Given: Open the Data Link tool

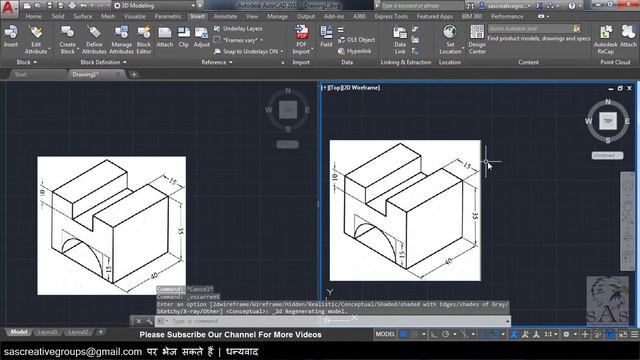Looking at the screenshot, I should (x=400, y=40).
